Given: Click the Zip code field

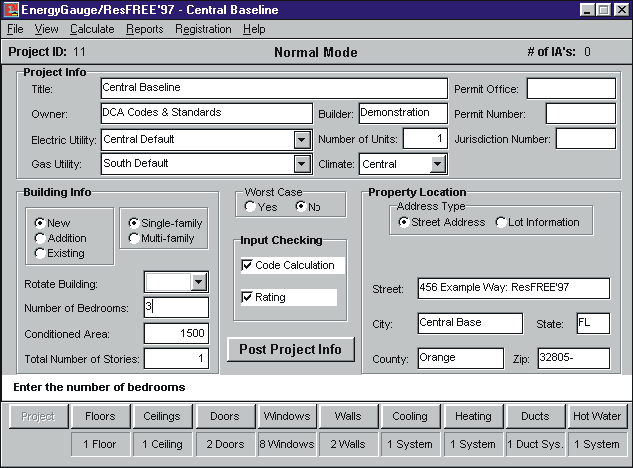Looking at the screenshot, I should tap(574, 358).
